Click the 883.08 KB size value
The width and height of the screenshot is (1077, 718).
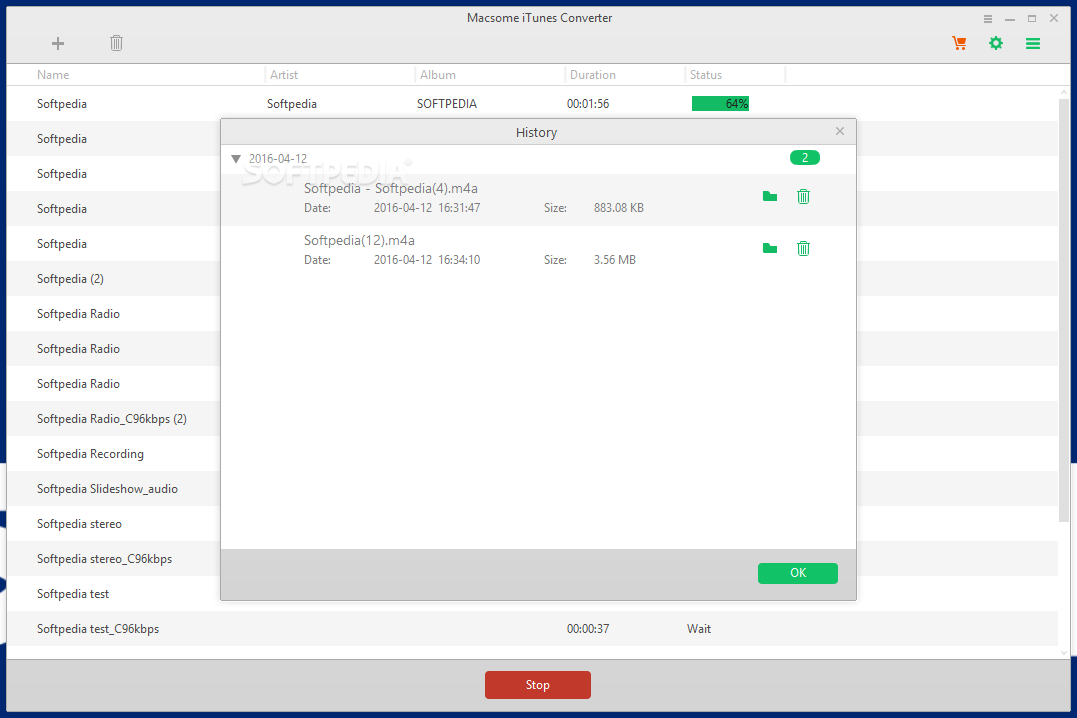(619, 208)
